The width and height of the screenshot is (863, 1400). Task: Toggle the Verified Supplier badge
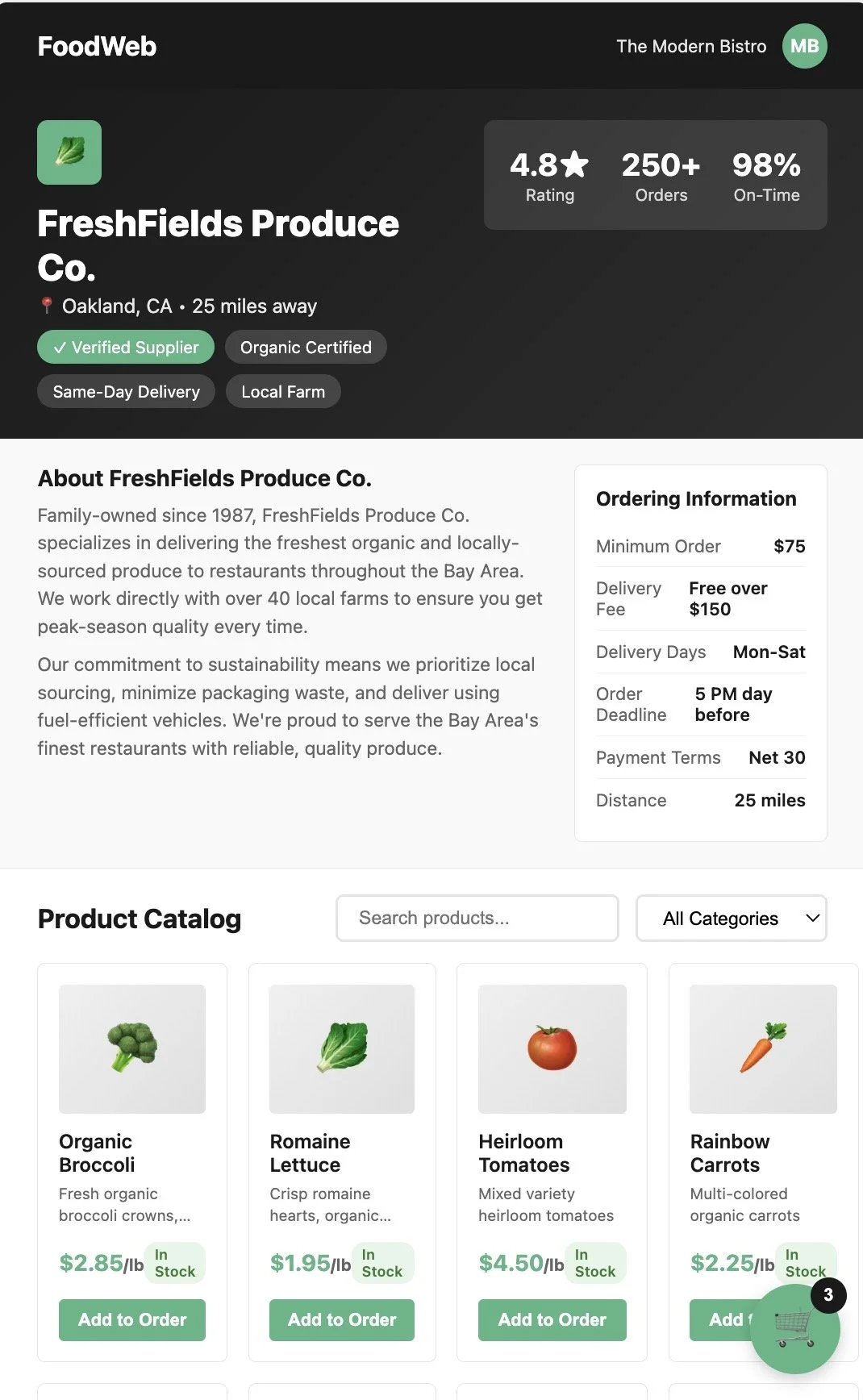coord(126,347)
